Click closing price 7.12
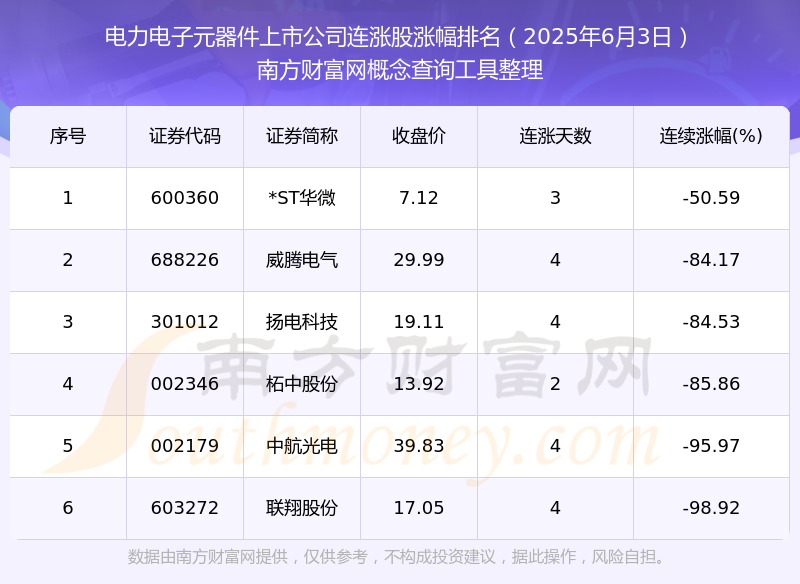Viewport: 800px width, 584px height. coord(419,198)
